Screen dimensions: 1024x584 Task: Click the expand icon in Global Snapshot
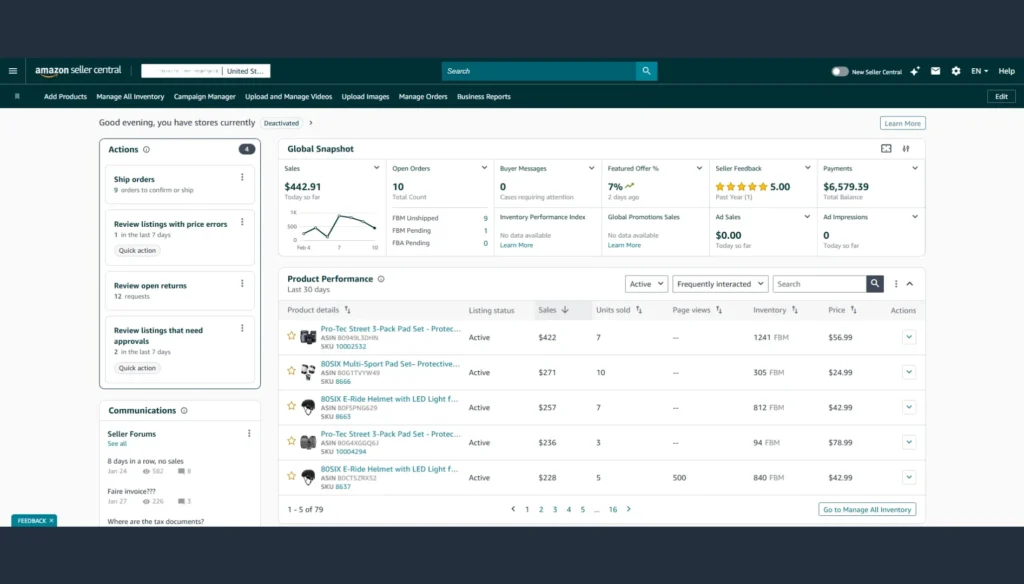coord(886,149)
